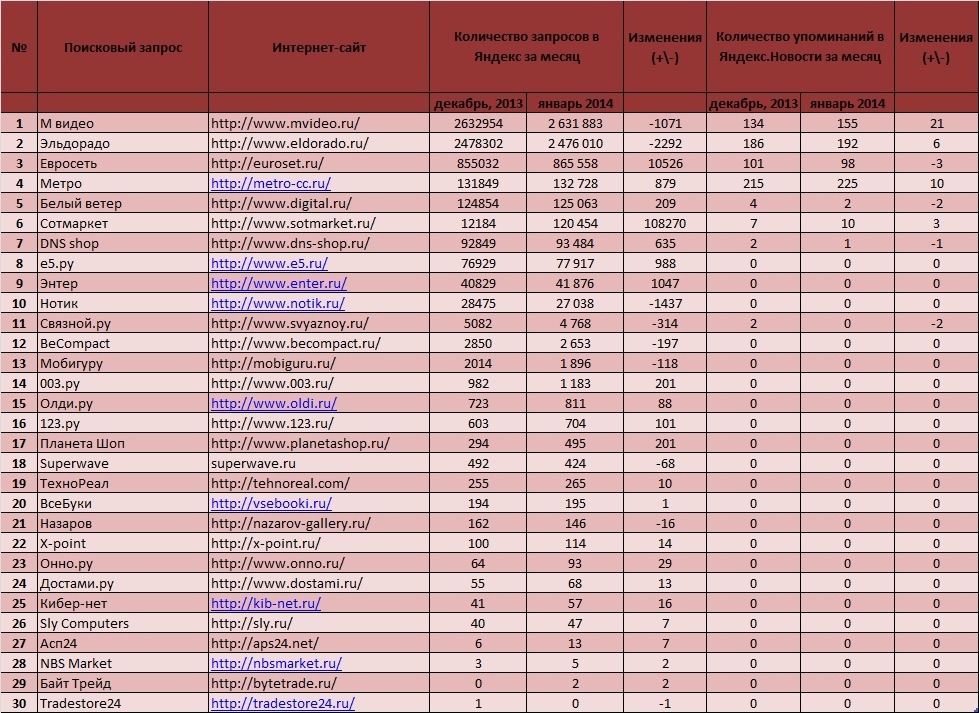Select the 'Байт Трейд' cell
979x713 pixels.
coord(123,683)
